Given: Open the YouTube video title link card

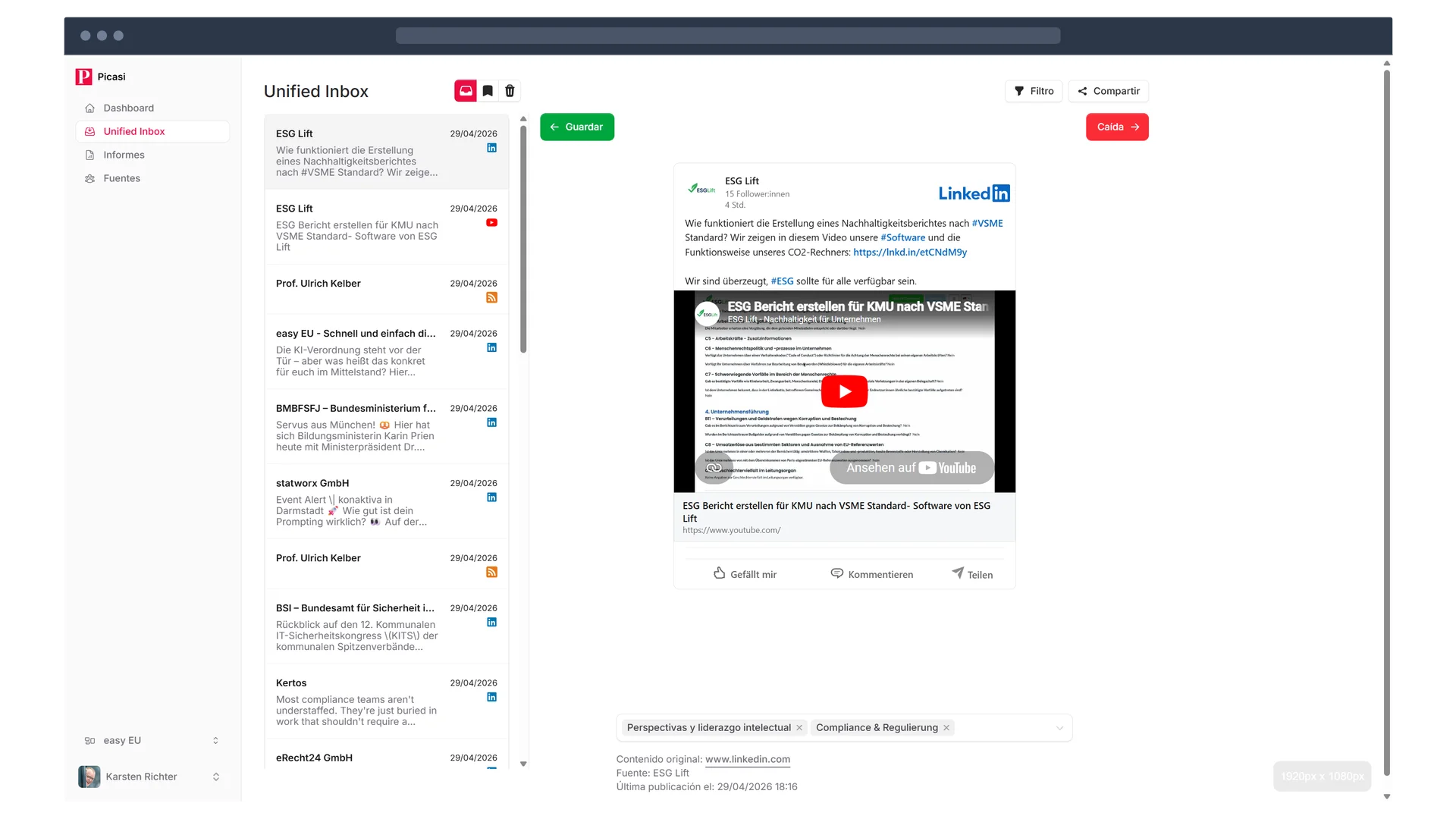Looking at the screenshot, I should [845, 517].
